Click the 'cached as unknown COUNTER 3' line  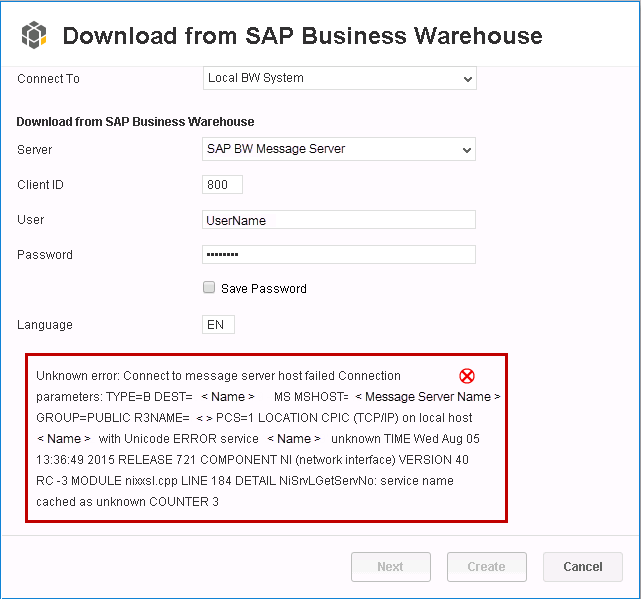point(127,502)
